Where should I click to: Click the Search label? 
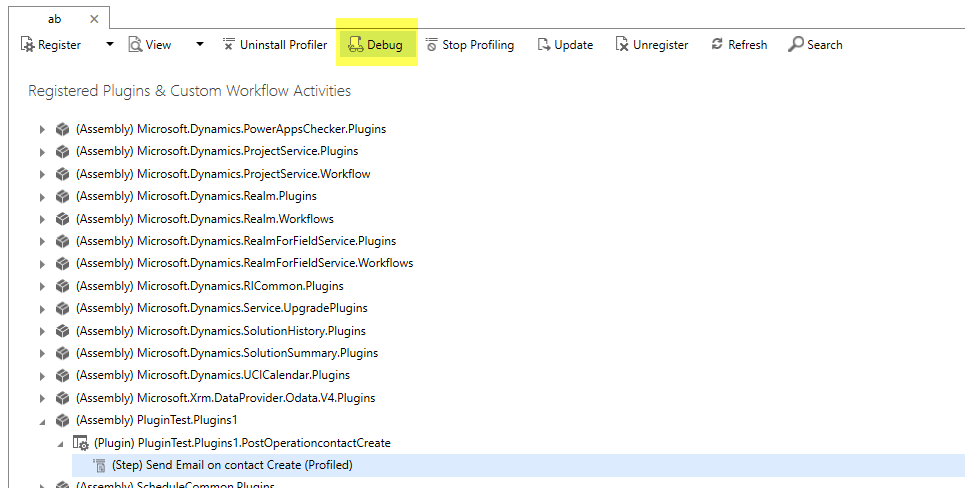[825, 45]
